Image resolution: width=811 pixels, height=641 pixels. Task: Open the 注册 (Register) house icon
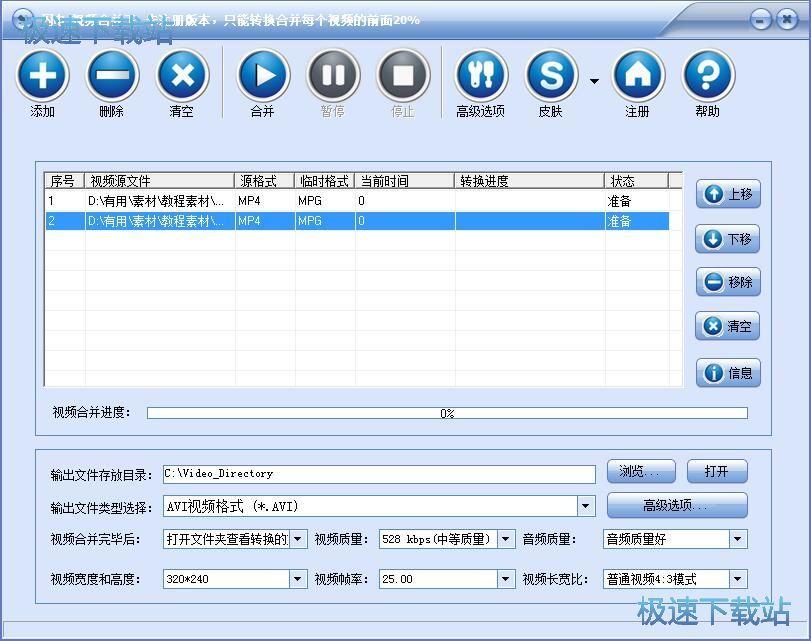click(638, 75)
